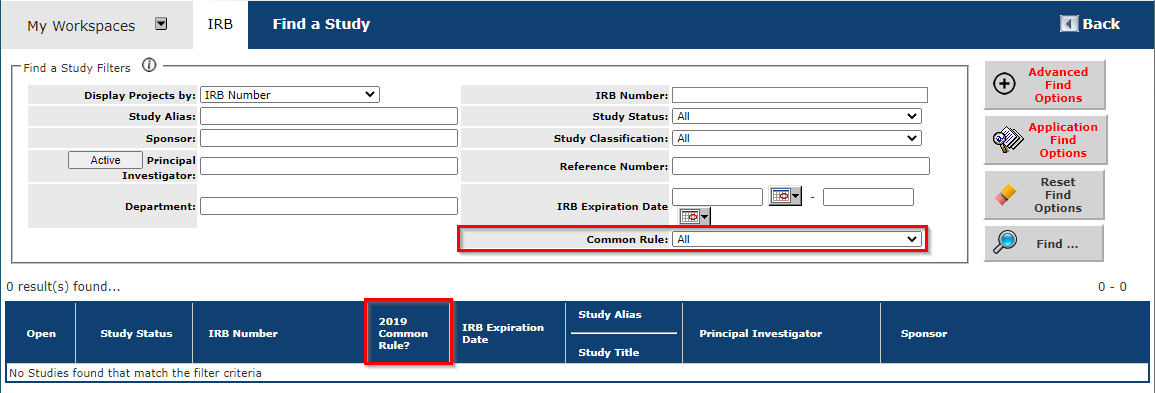Open the Study Status dropdown
1155x393 pixels.
pyautogui.click(x=796, y=116)
